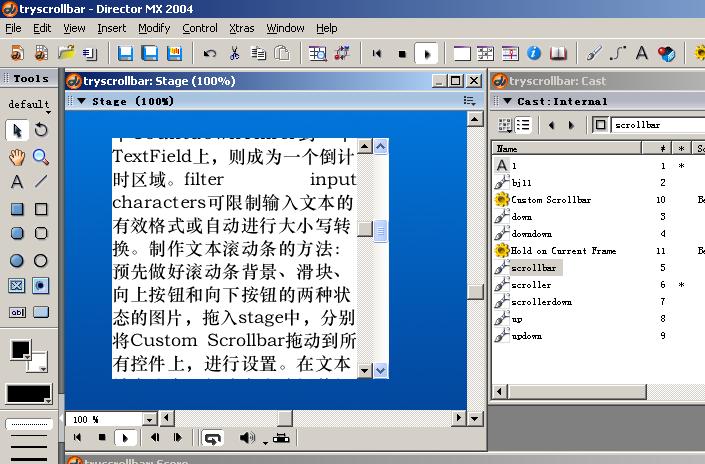Select the Magnifying Glass tool
The width and height of the screenshot is (705, 464).
[x=41, y=157]
